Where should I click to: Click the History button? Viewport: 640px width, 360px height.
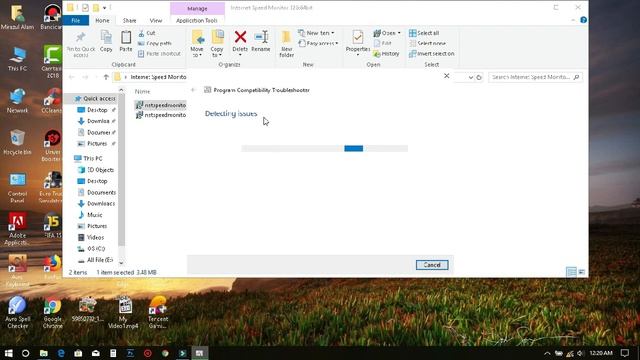(386, 53)
